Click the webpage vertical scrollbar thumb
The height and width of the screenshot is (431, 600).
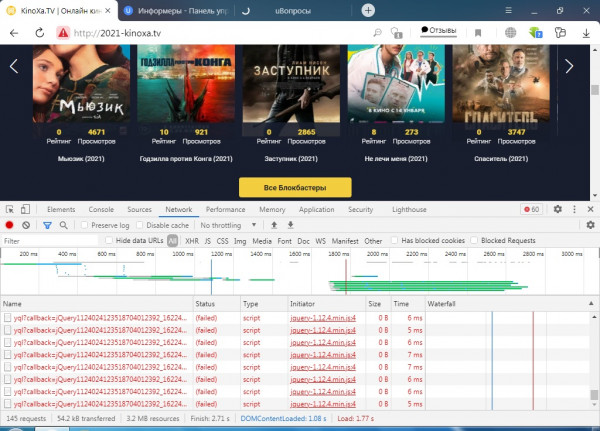click(595, 90)
